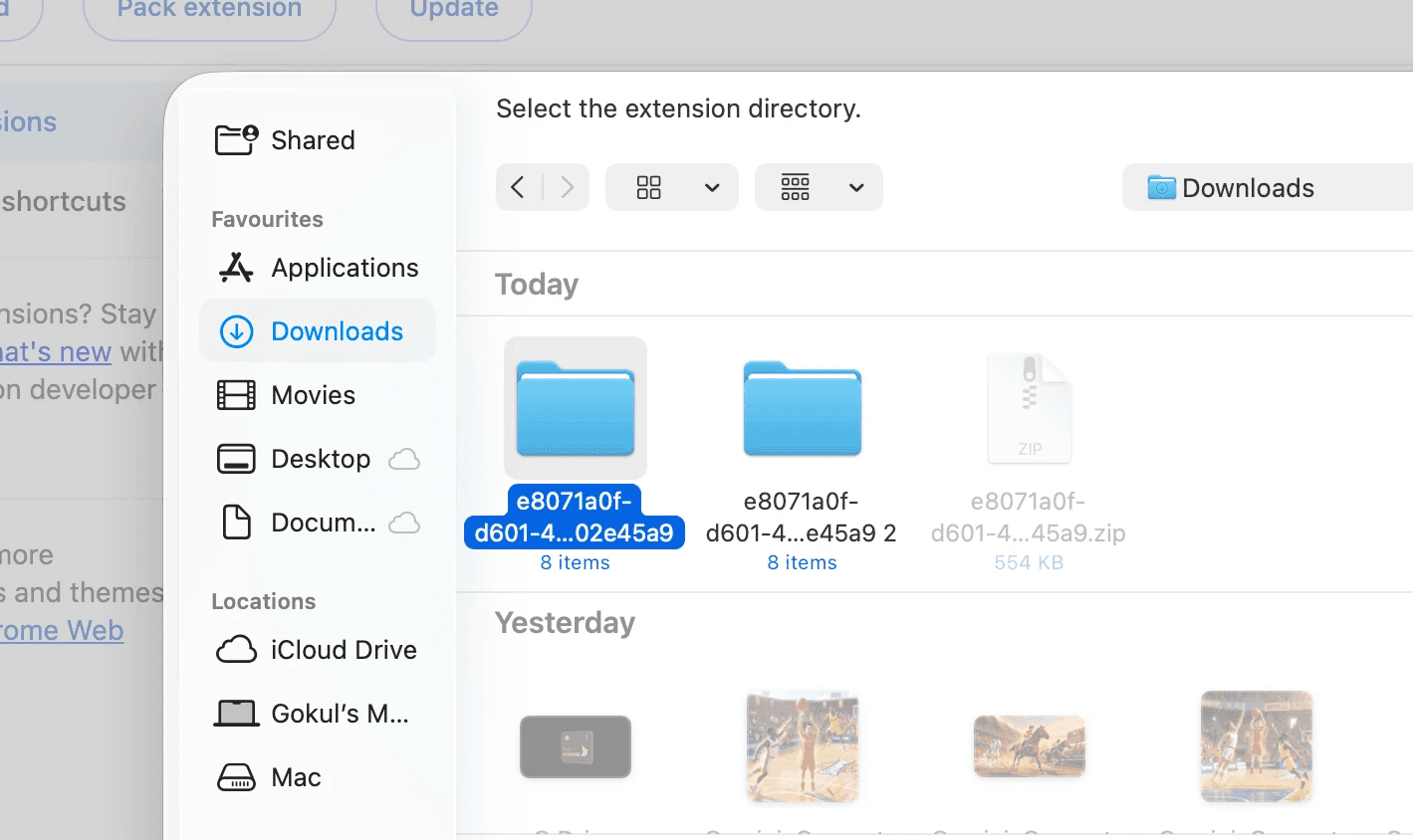Click the iCloud Drive cloud icon
The width and height of the screenshot is (1413, 840).
[x=236, y=650]
